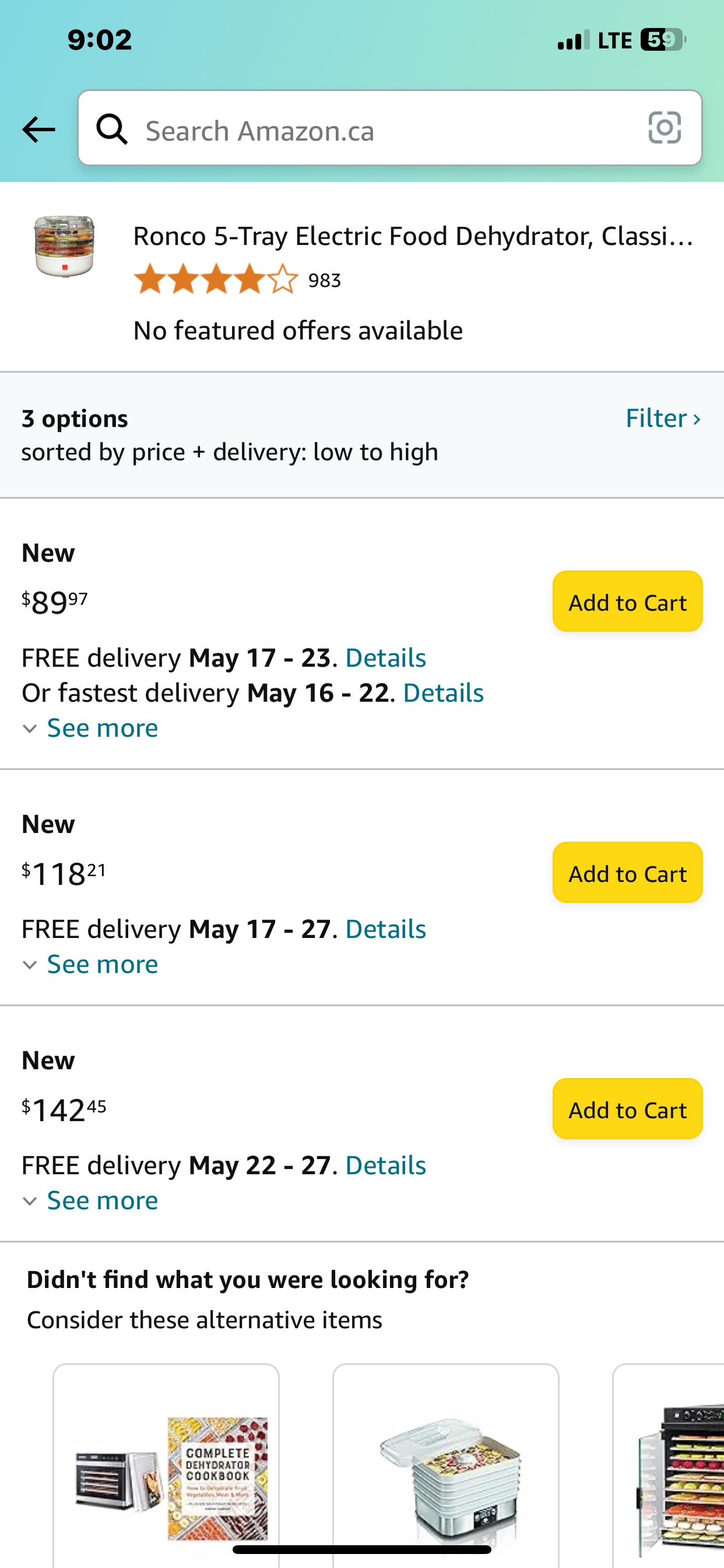Viewport: 724px width, 1568px height.
Task: Open the Filter options
Action: click(663, 419)
